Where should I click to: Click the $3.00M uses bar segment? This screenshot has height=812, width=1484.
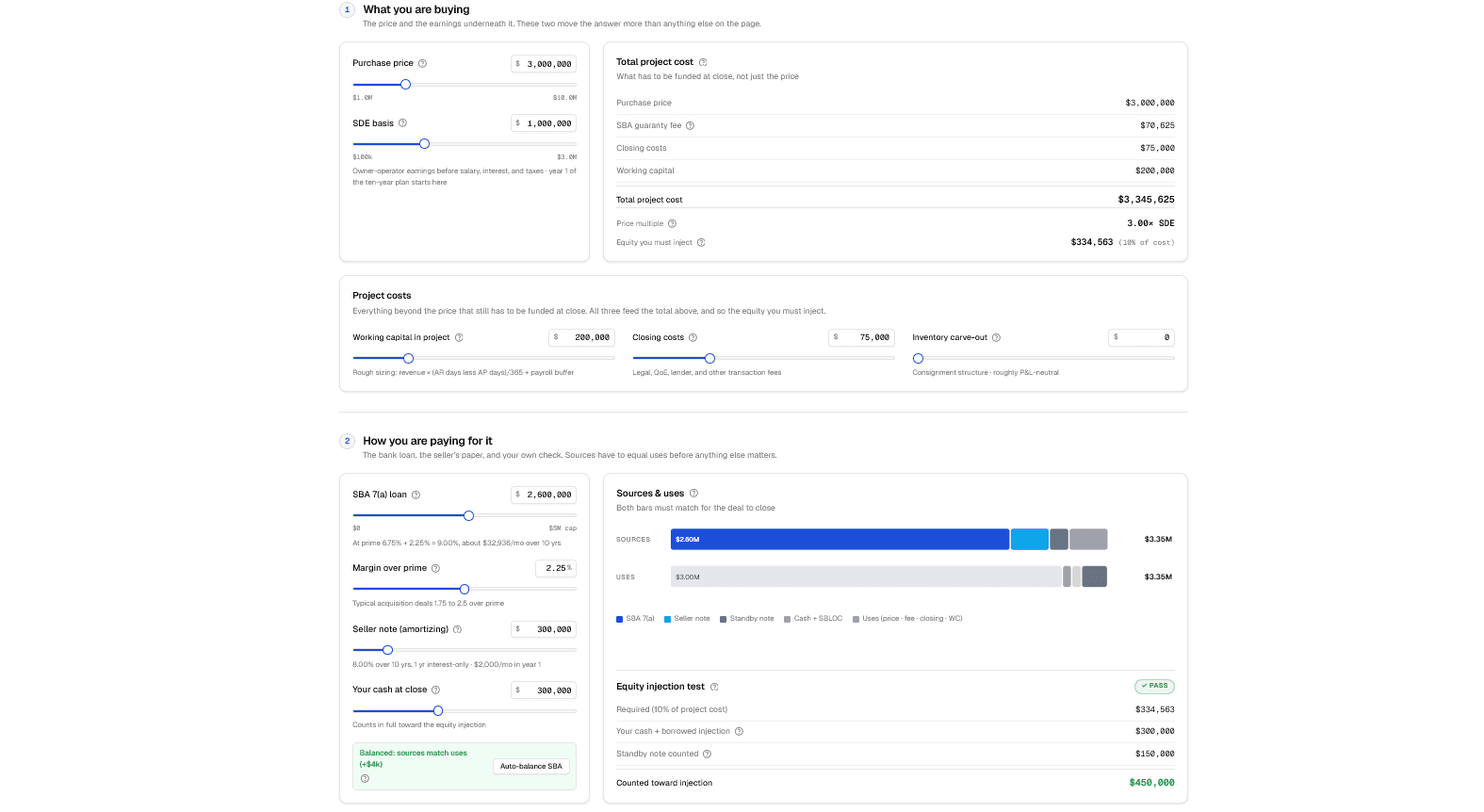pos(866,577)
